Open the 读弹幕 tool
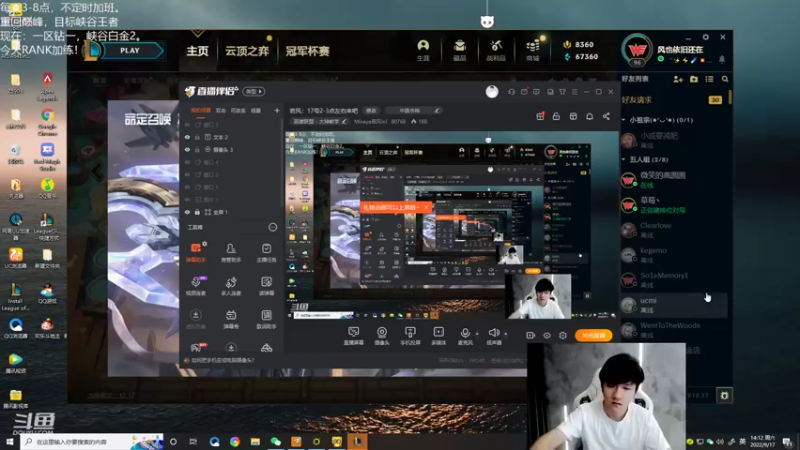 coord(266,286)
